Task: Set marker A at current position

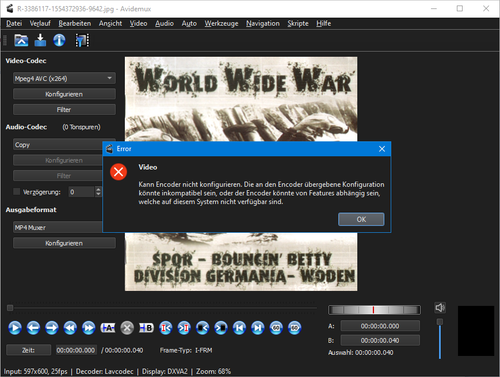Action: 108,328
